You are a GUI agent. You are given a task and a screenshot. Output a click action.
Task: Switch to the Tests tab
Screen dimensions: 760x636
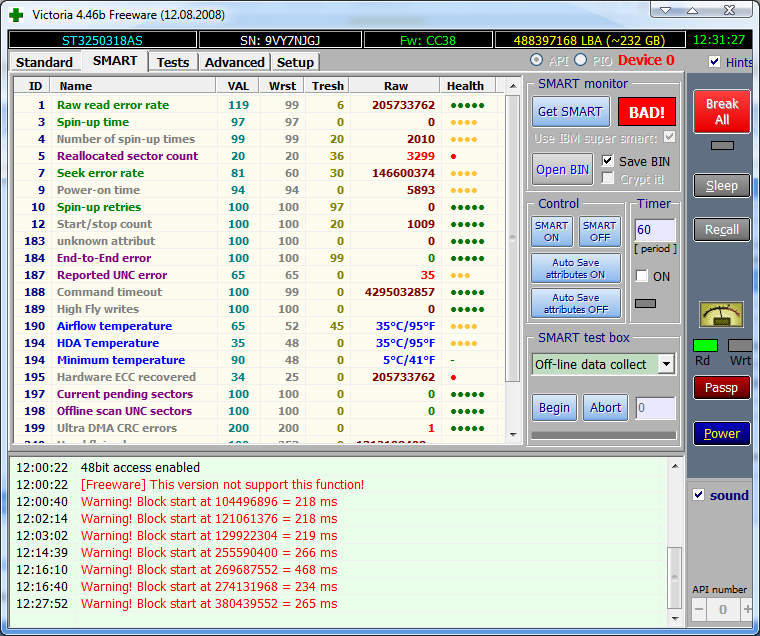pos(173,62)
